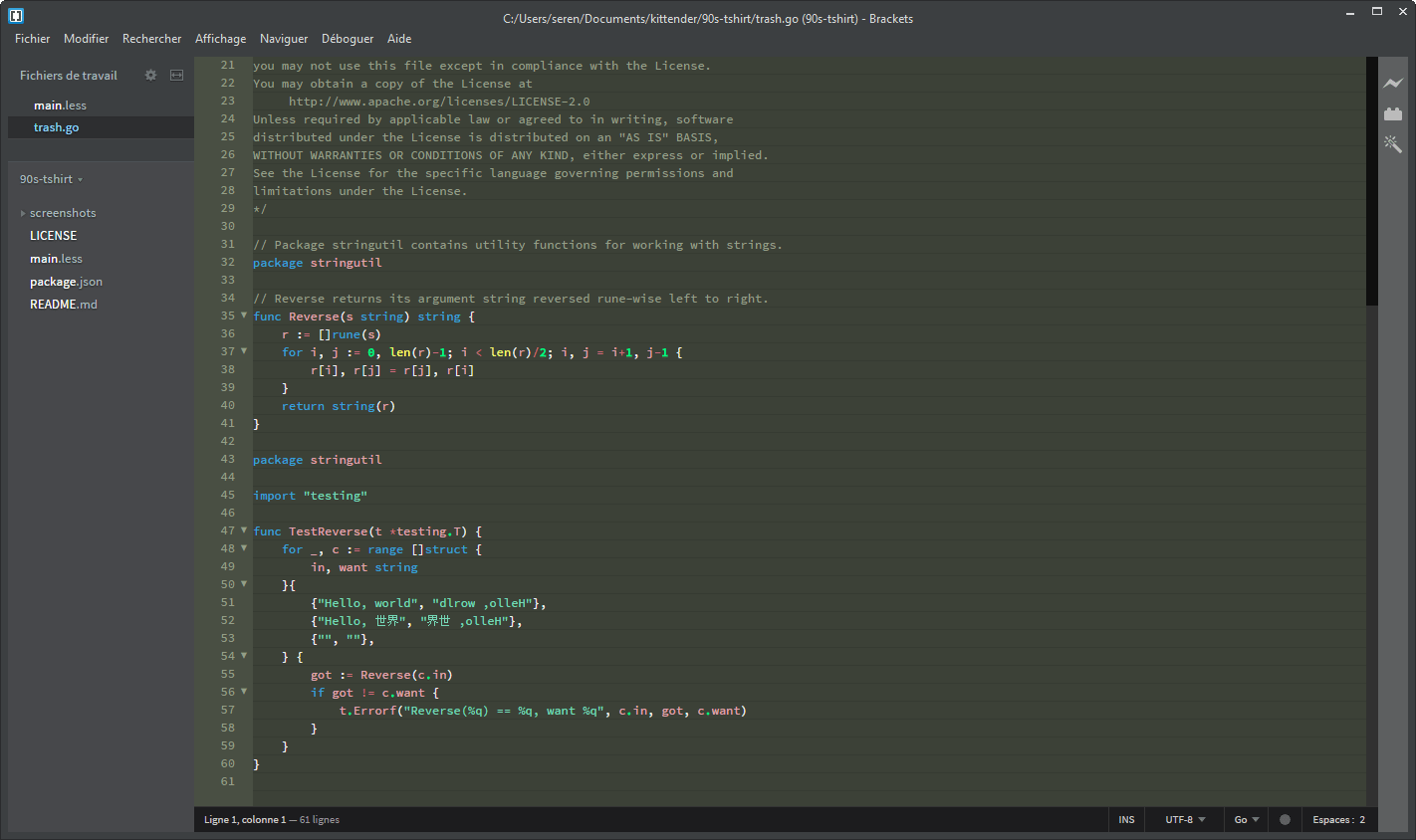Open the Déboguer menu
The image size is (1416, 840).
(348, 39)
